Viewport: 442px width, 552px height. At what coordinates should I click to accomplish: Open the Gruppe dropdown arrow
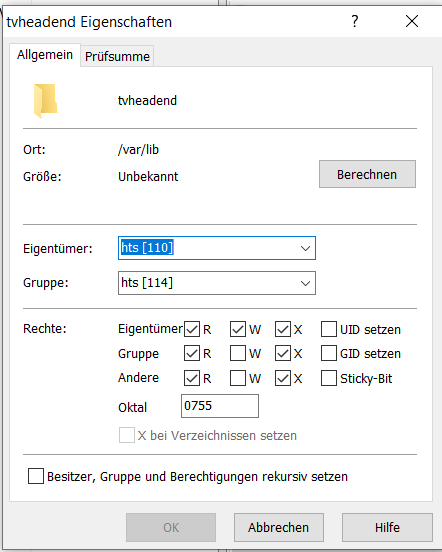[305, 283]
